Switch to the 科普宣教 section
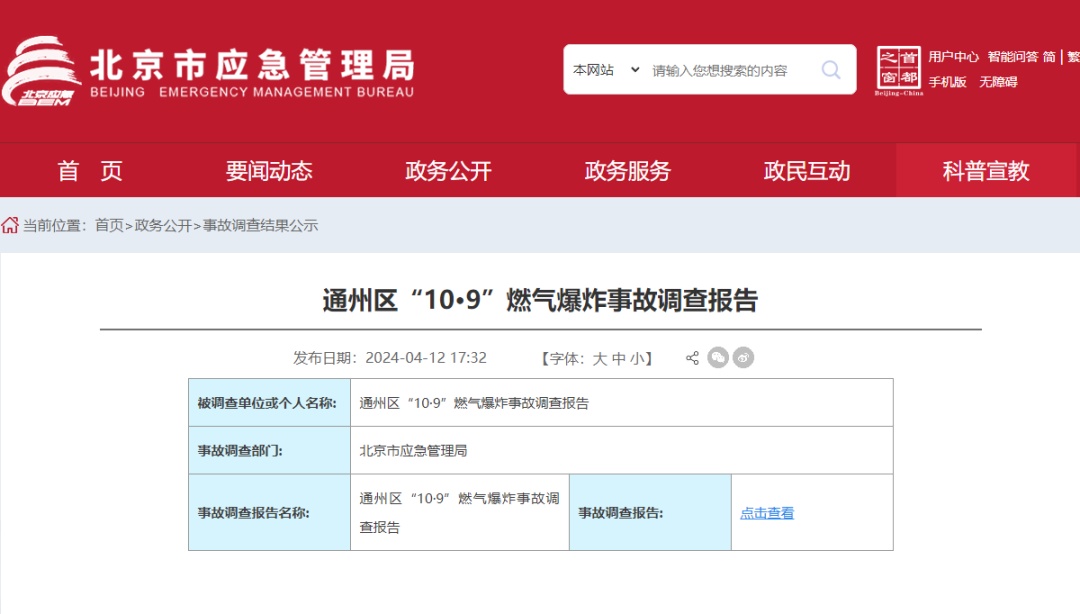 point(987,170)
